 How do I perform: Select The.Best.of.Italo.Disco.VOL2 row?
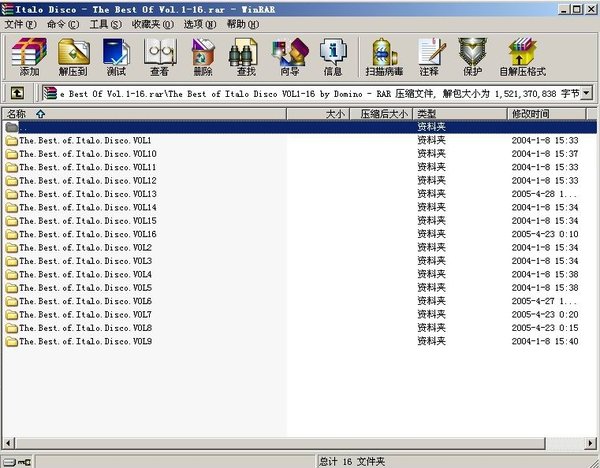pos(300,248)
